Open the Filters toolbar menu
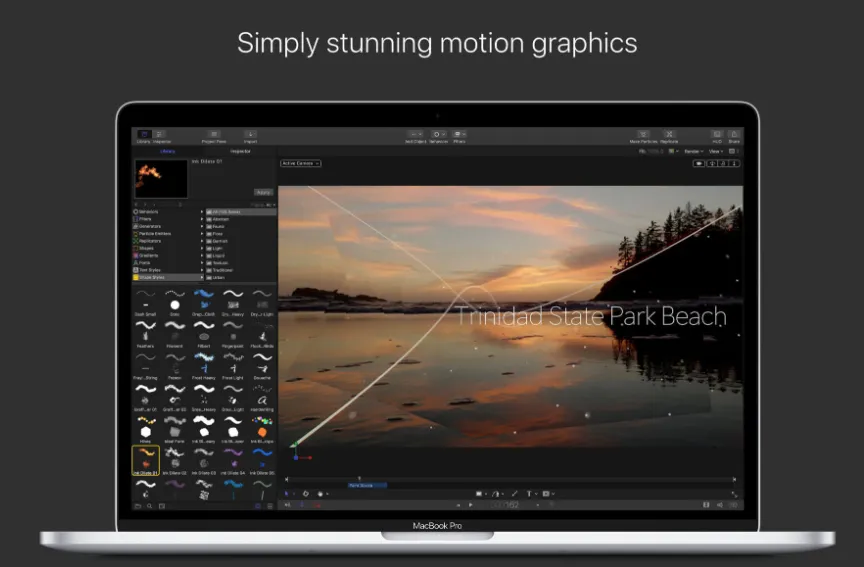The image size is (864, 567). (459, 134)
